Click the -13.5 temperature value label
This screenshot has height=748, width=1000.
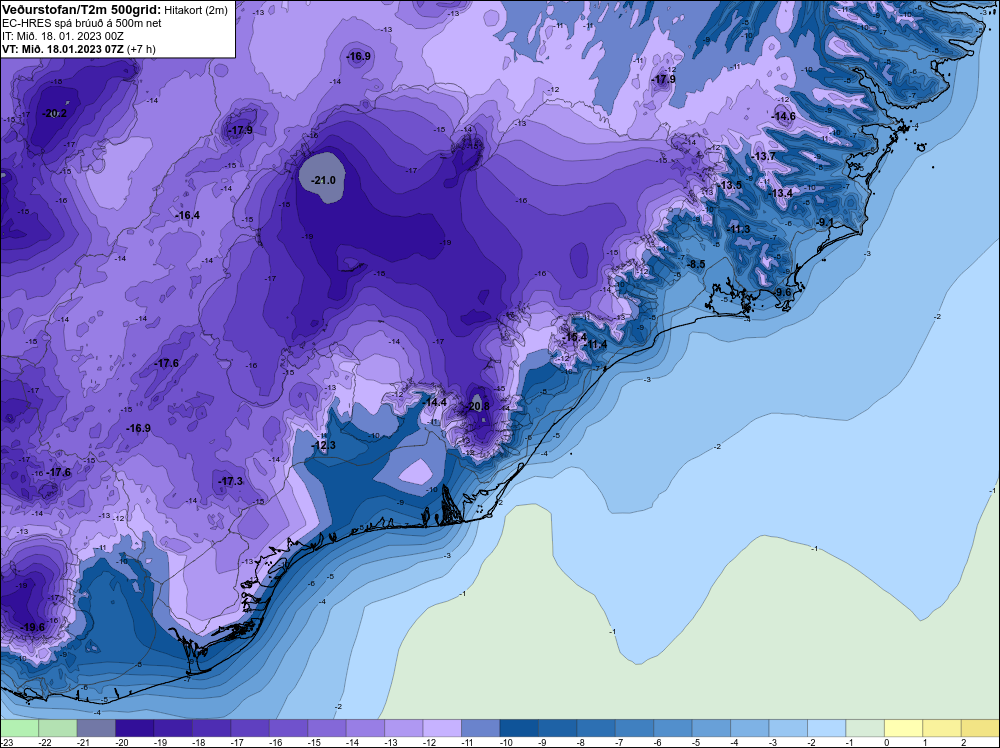pyautogui.click(x=730, y=185)
